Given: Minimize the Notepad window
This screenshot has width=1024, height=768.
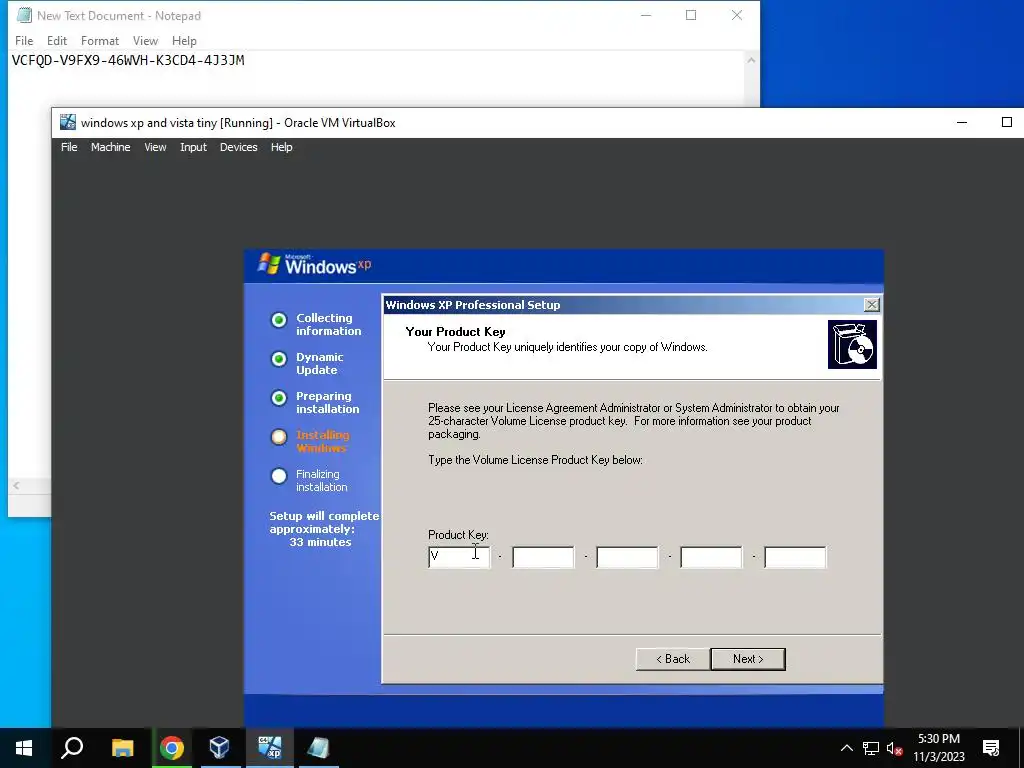Looking at the screenshot, I should tap(646, 15).
